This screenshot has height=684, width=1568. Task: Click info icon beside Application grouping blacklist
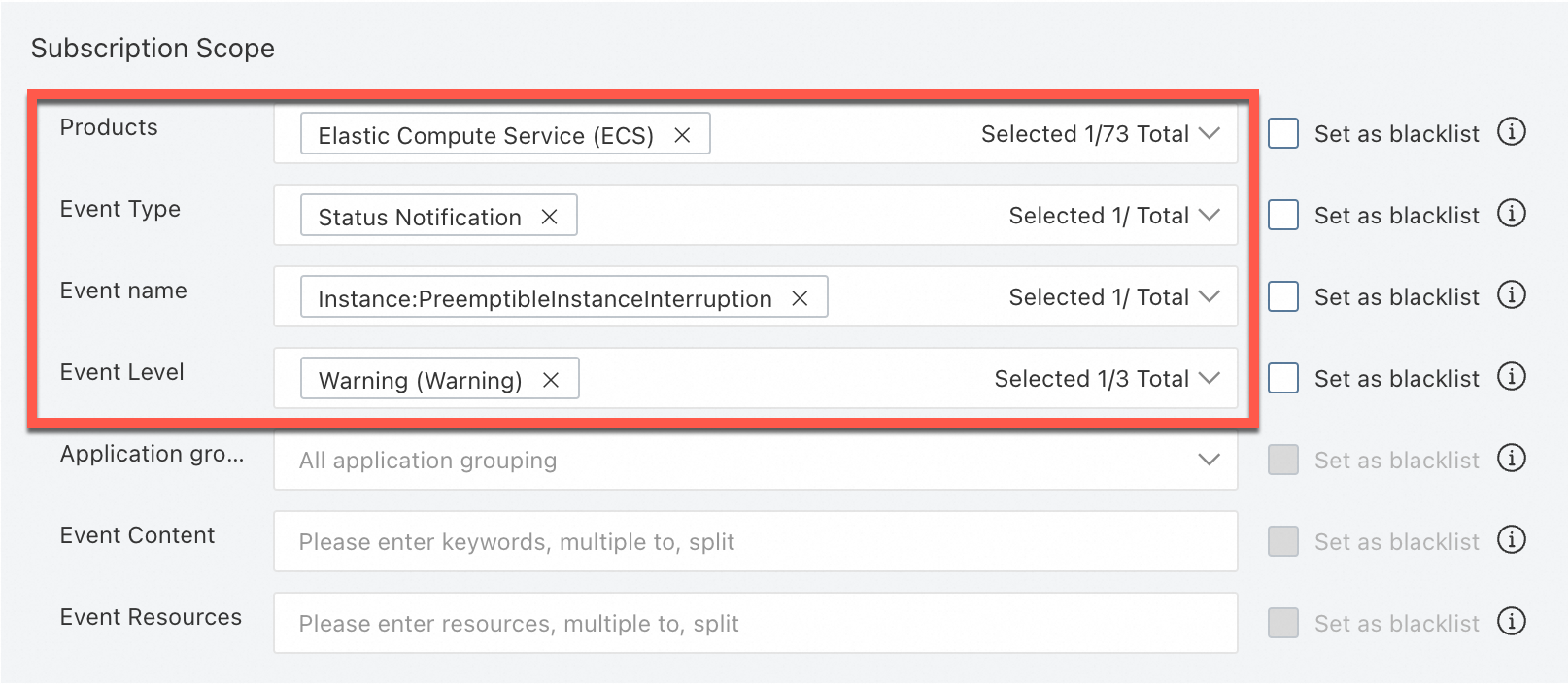1511,458
